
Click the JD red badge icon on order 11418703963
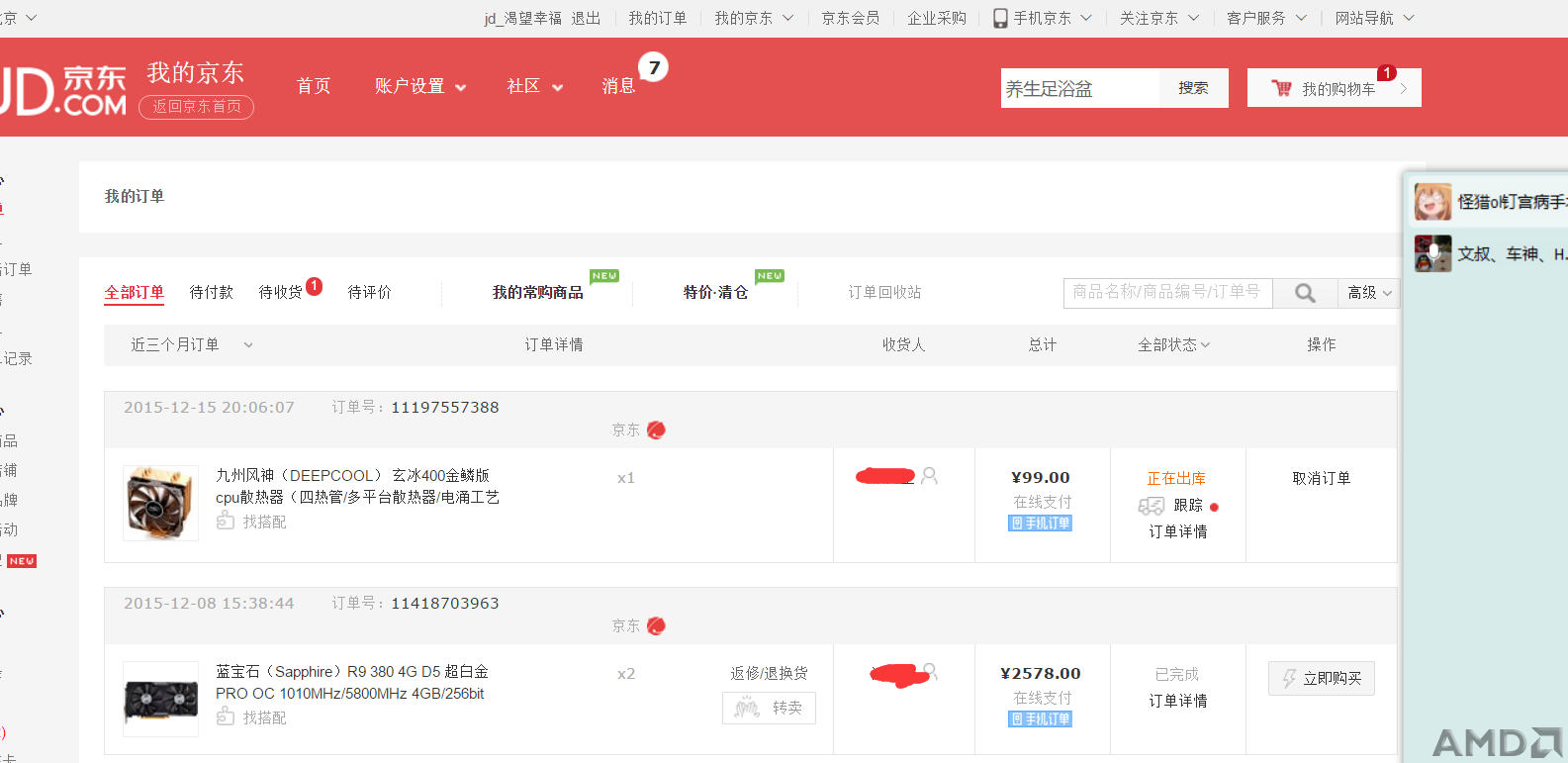point(656,625)
